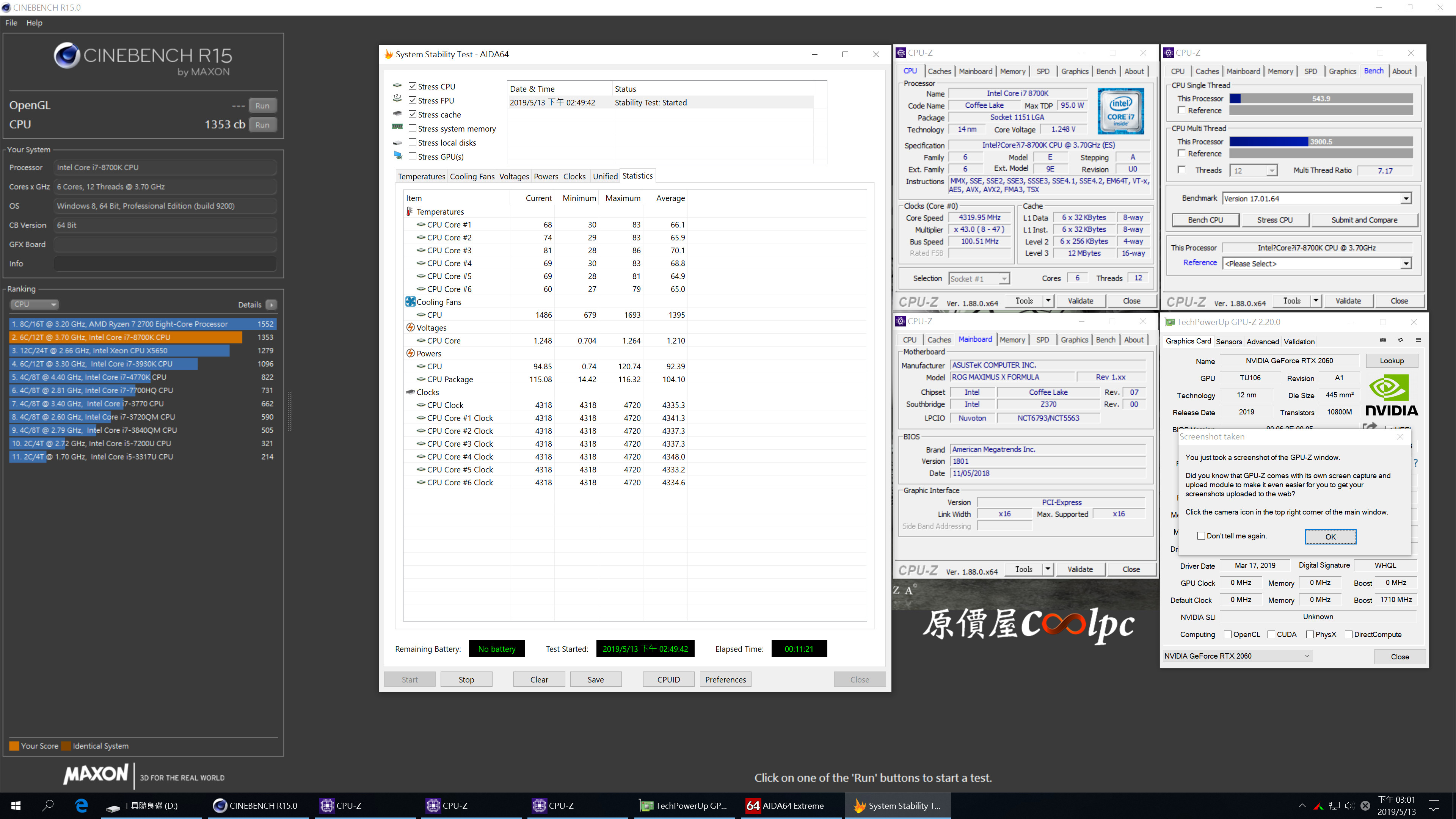
Task: Click the NVIDIA logo in GPU-Z
Action: tap(1391, 395)
